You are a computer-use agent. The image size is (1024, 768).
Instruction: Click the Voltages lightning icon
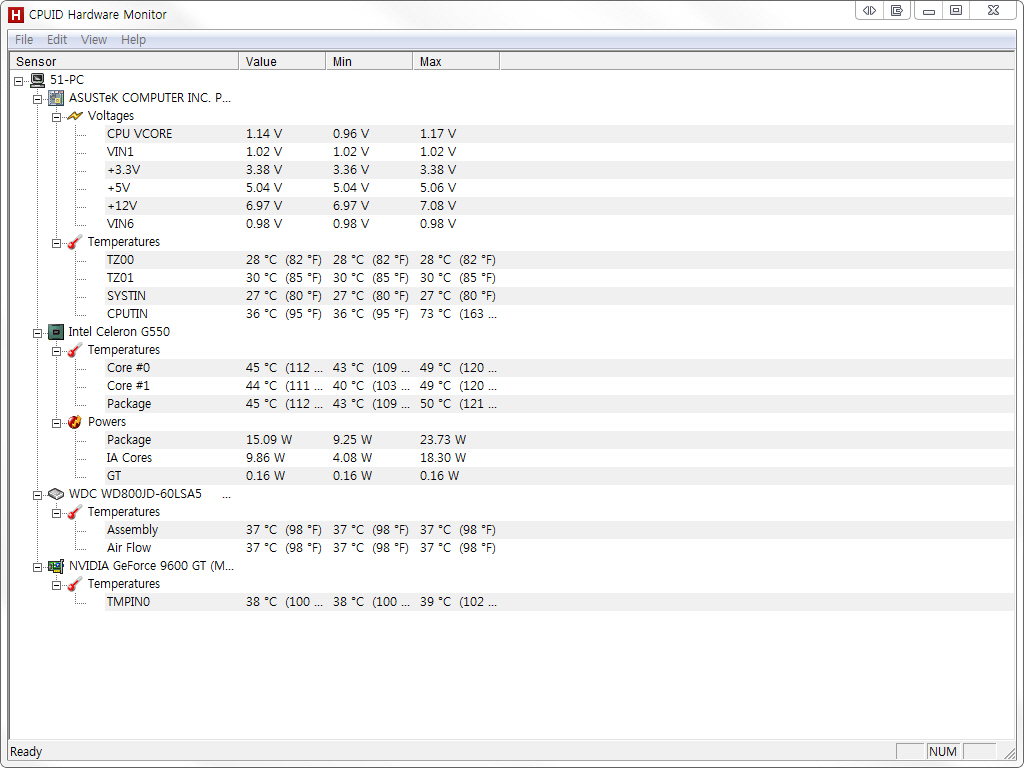75,116
